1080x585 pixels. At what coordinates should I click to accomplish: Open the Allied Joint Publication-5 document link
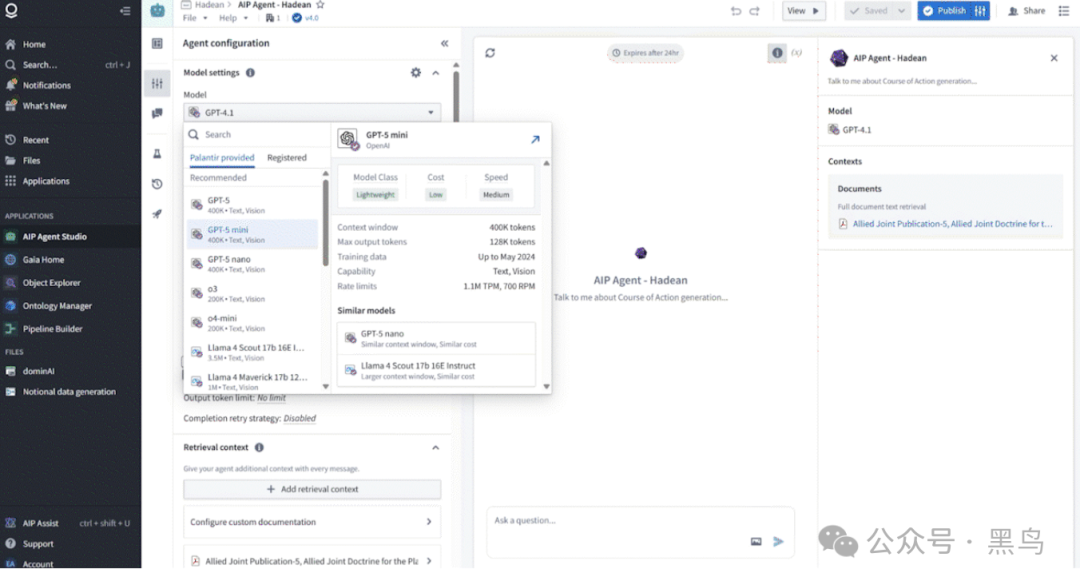(952, 224)
